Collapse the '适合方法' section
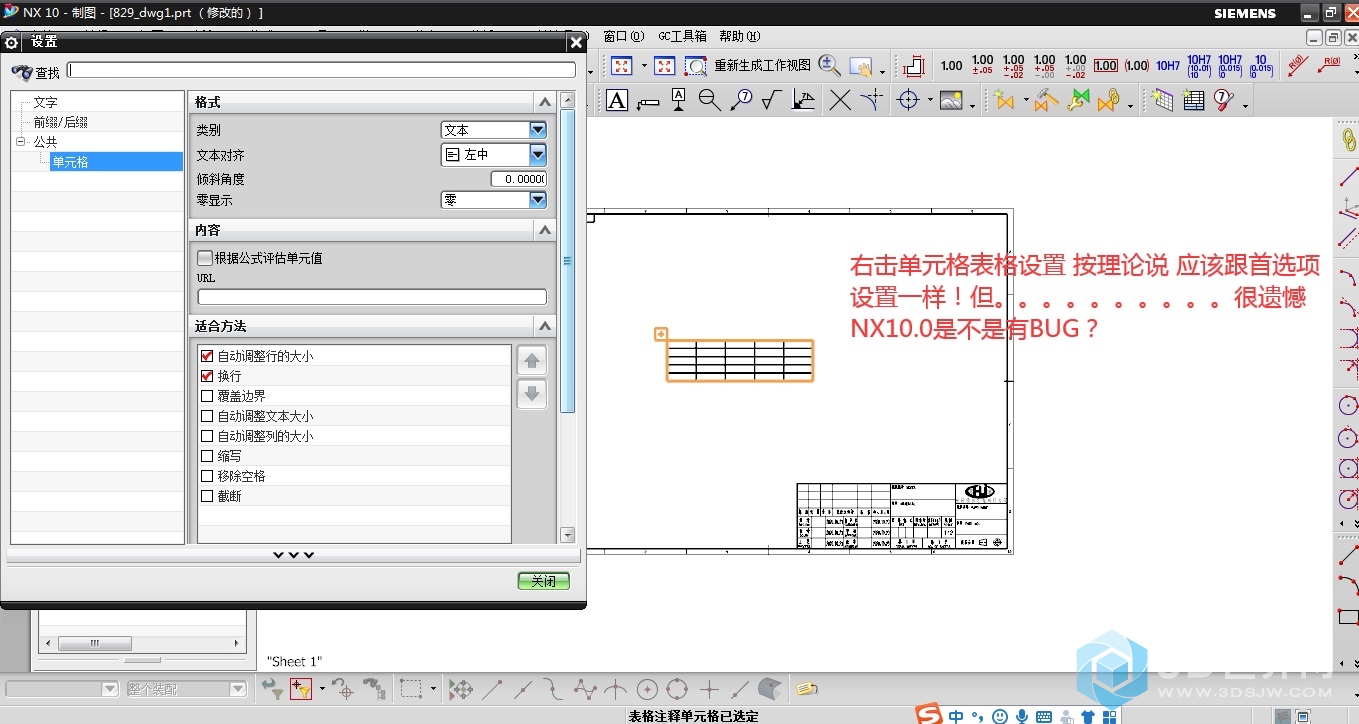Screen dimensions: 1359x724 pos(544,326)
